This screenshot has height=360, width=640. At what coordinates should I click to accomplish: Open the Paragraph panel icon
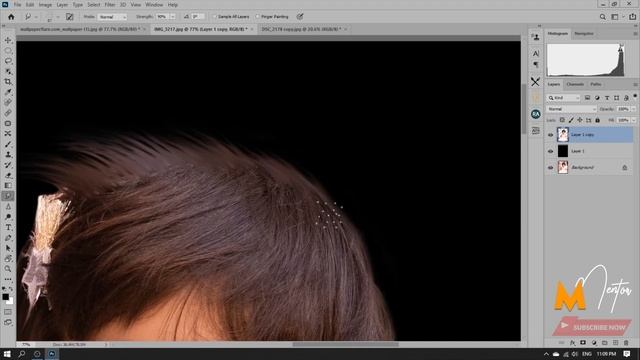536,64
